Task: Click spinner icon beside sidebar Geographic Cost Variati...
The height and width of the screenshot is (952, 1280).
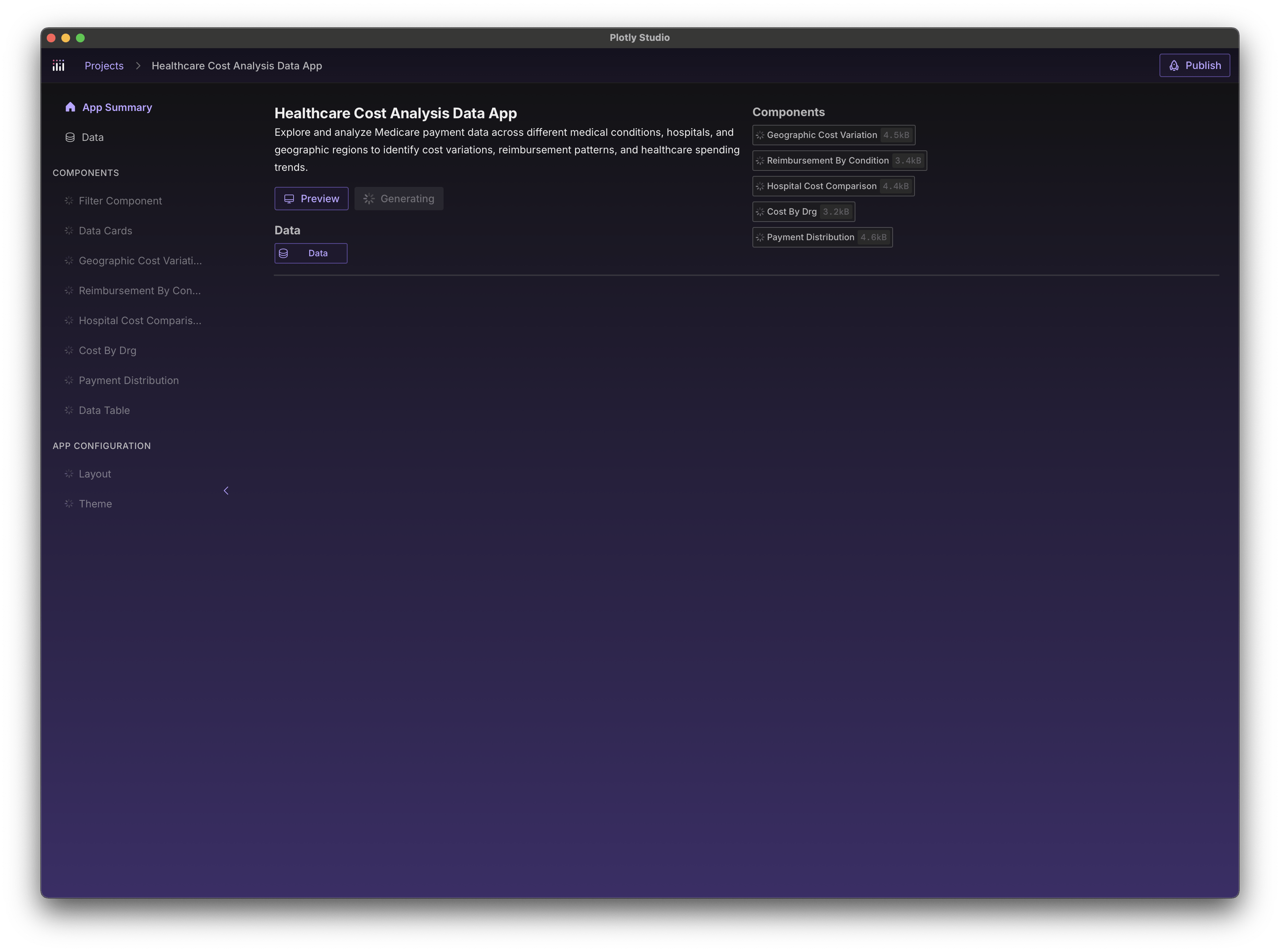Action: pos(69,261)
